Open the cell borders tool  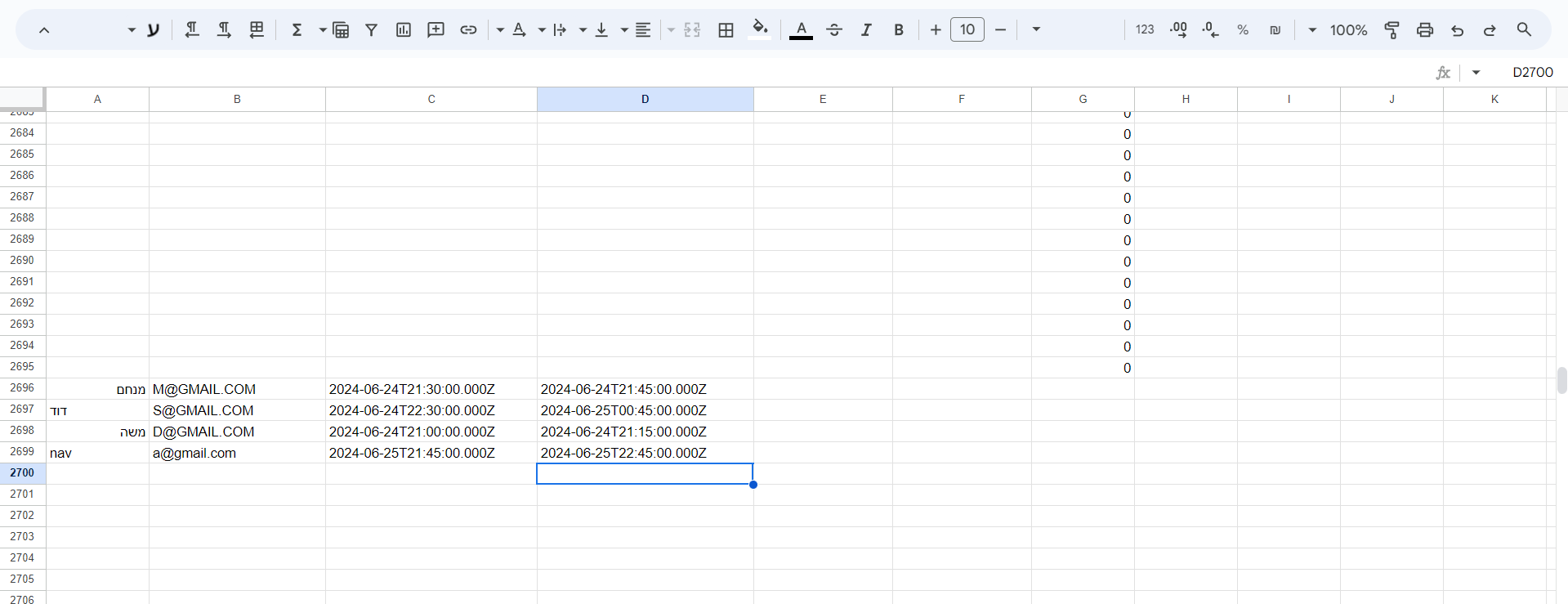[726, 29]
